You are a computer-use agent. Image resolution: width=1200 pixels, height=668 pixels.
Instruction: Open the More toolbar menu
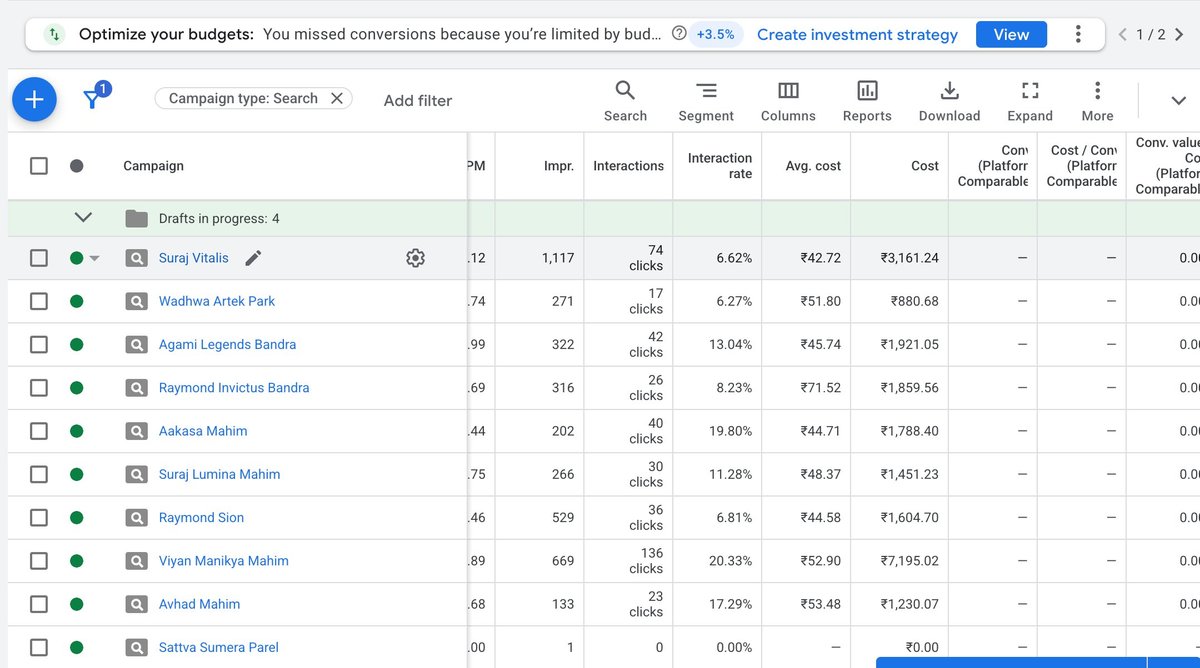point(1097,101)
